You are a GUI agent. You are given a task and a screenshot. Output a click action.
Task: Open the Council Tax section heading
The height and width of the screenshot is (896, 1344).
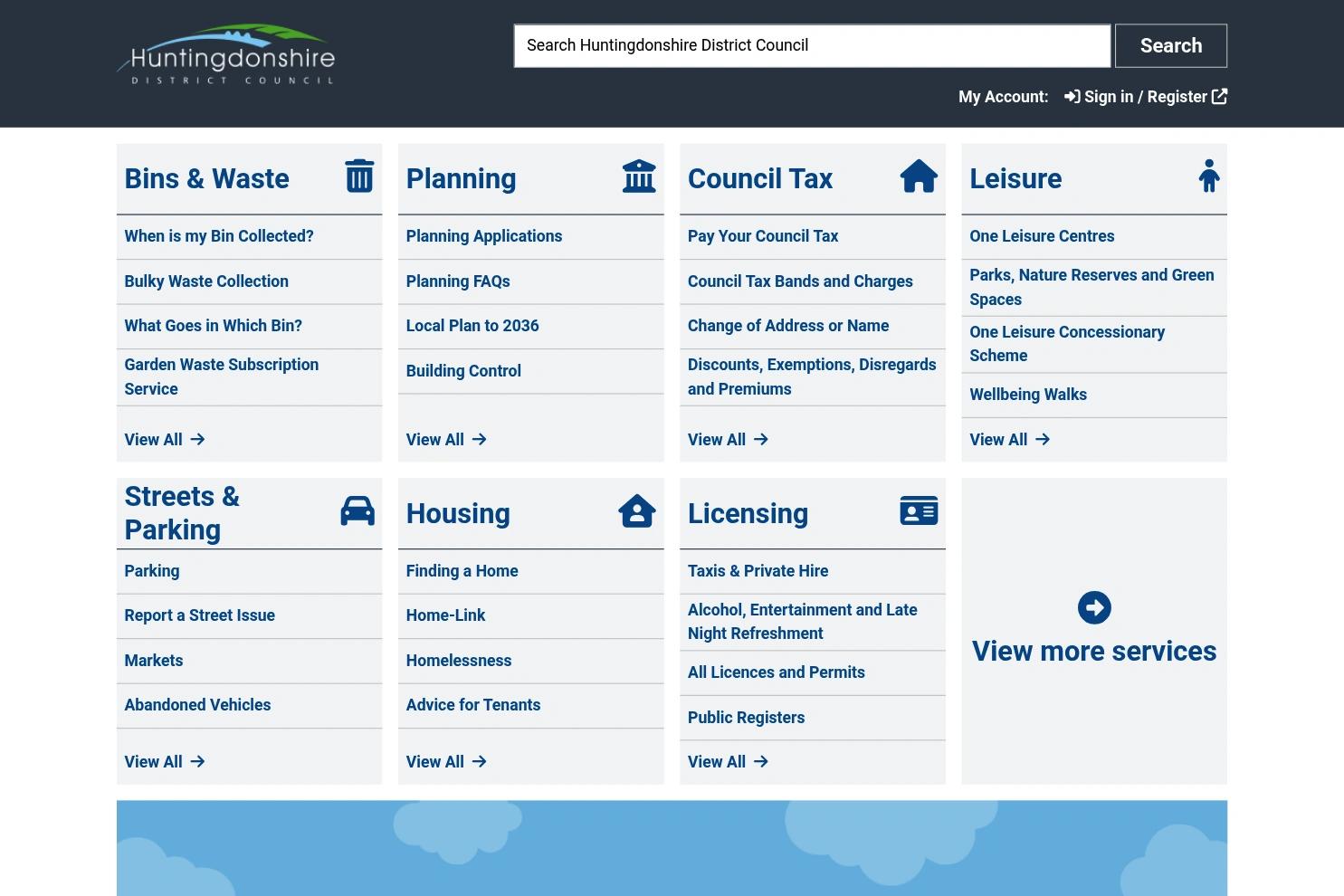click(760, 178)
